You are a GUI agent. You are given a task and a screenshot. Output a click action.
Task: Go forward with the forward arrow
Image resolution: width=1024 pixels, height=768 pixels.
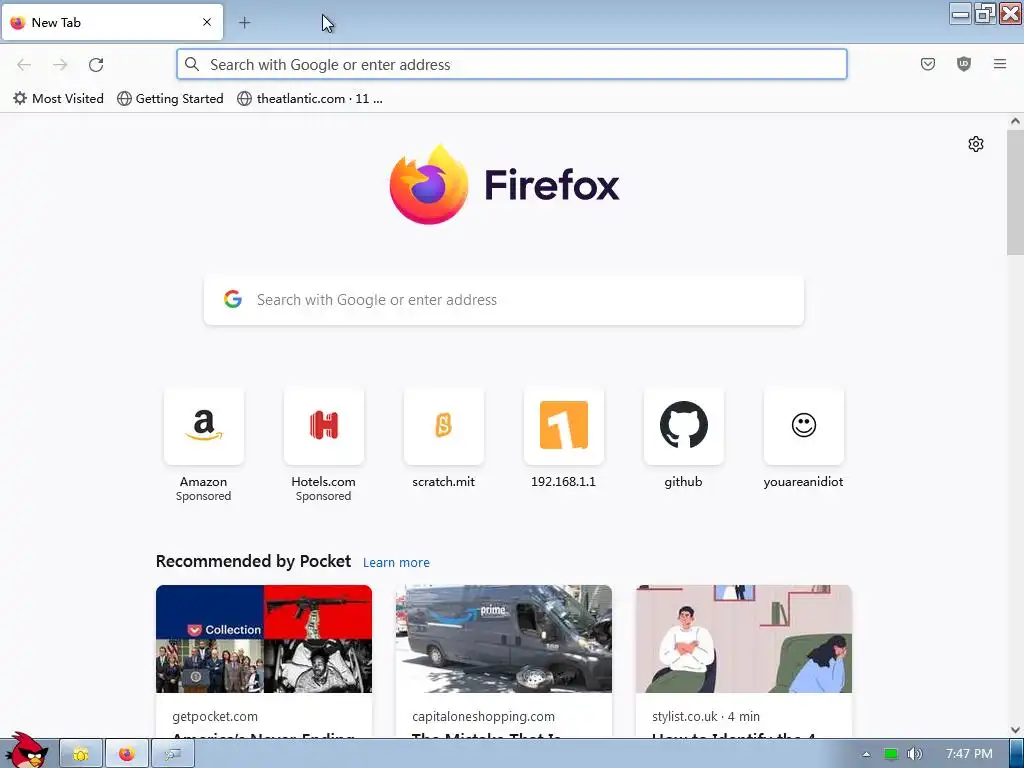click(x=60, y=64)
